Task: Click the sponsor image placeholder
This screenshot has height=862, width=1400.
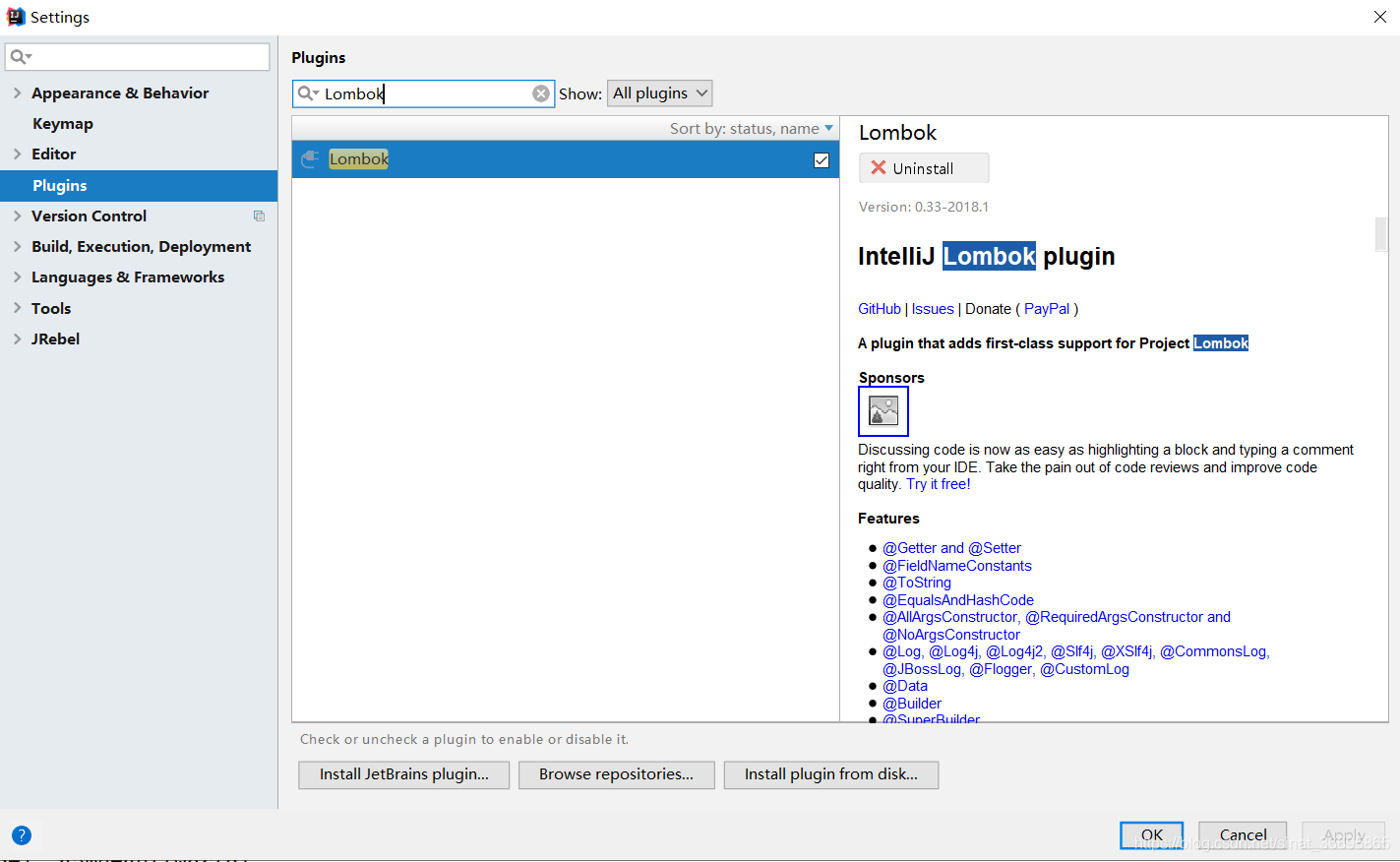Action: click(x=883, y=411)
